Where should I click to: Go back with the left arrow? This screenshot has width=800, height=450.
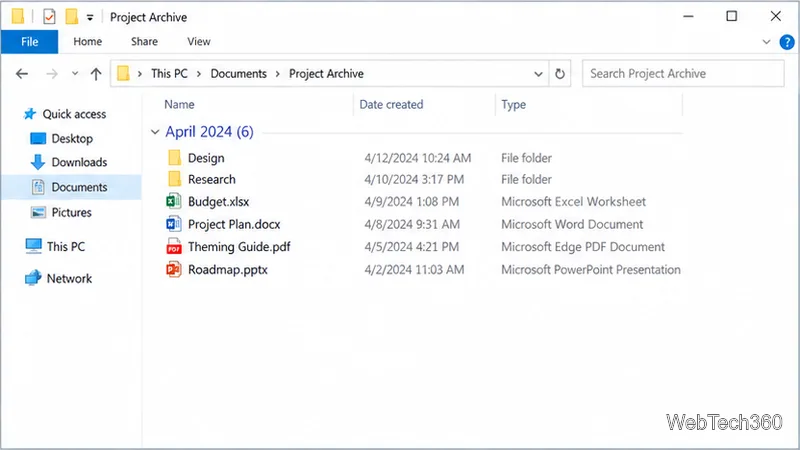[x=22, y=74]
